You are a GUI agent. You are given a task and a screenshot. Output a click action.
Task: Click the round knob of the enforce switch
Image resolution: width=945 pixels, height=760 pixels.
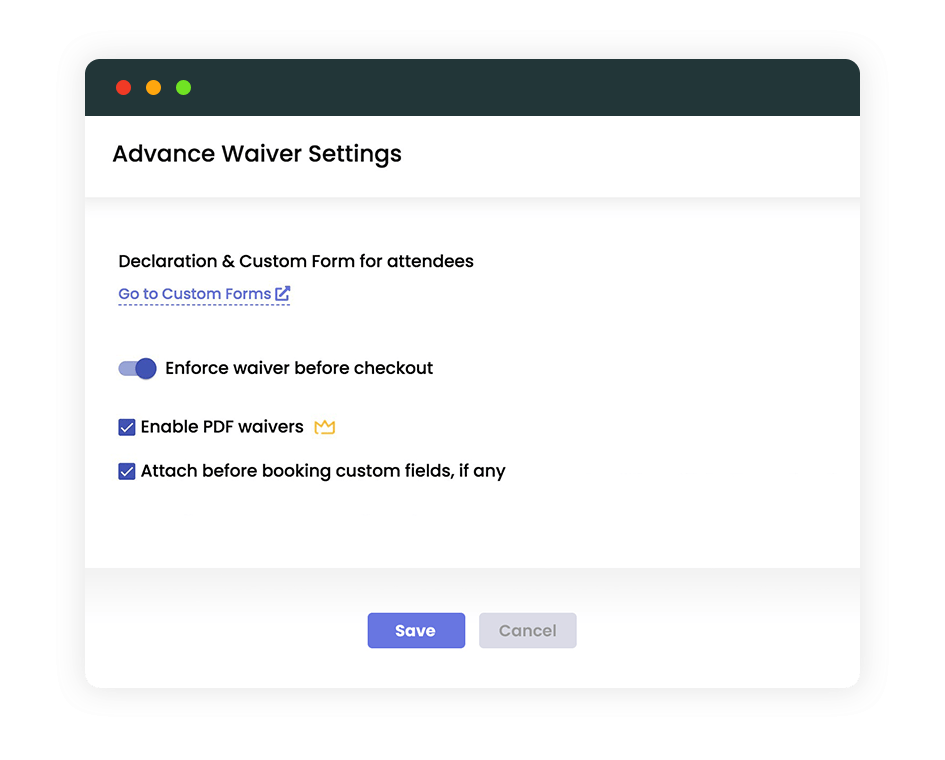(146, 368)
